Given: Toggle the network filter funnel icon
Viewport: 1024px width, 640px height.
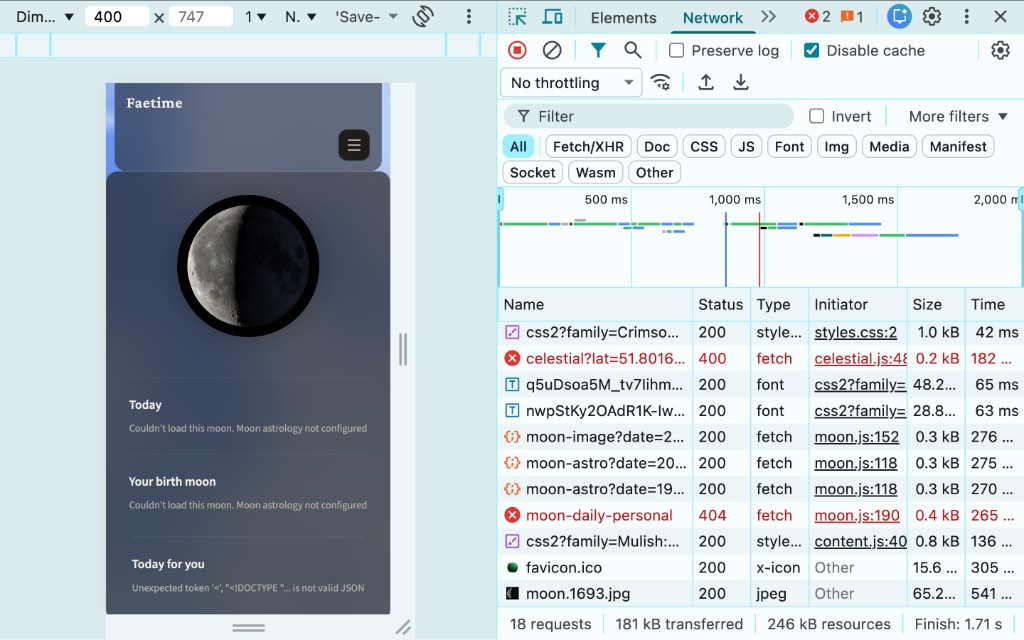Looking at the screenshot, I should (598, 50).
